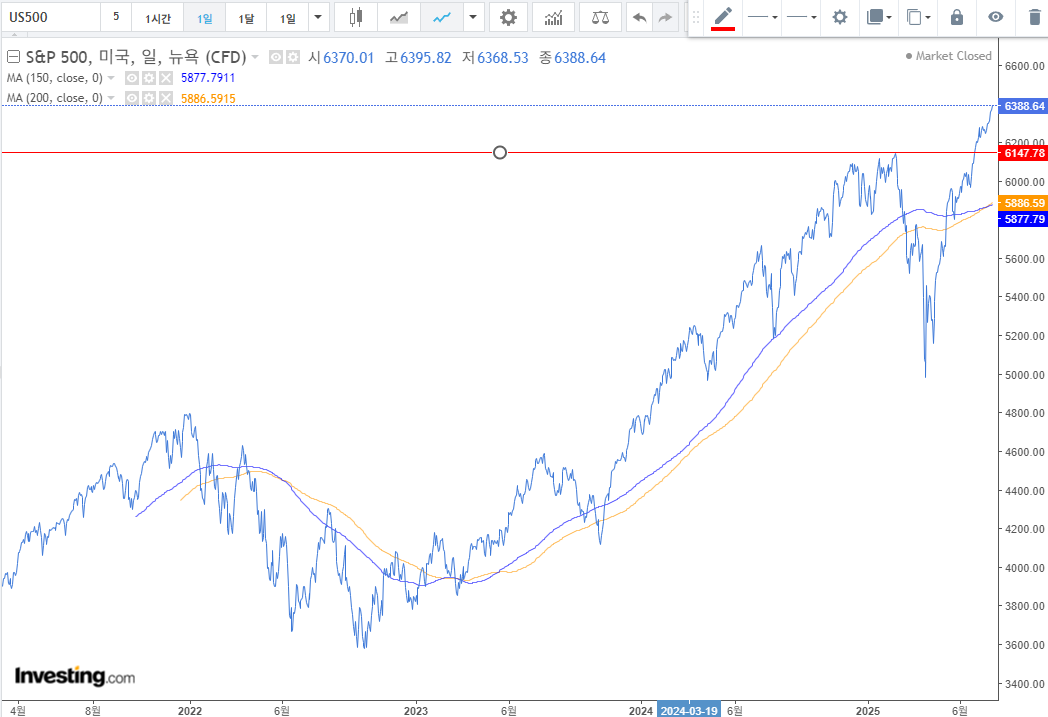The height and width of the screenshot is (717, 1048).
Task: Select the area chart type icon
Action: 399,17
